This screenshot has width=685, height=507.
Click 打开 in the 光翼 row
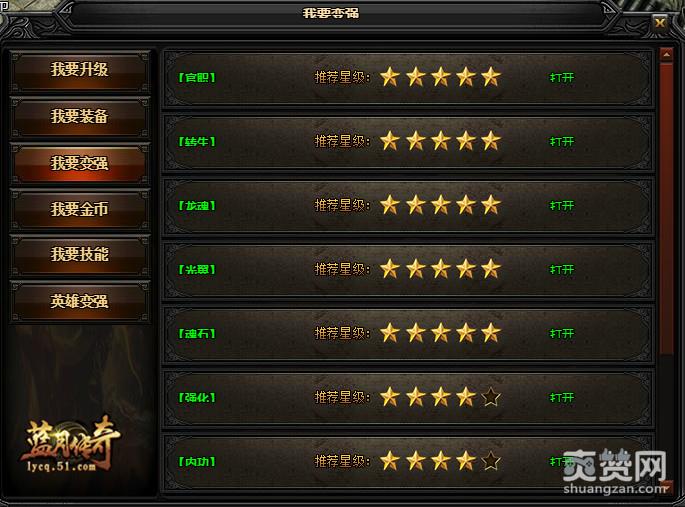pyautogui.click(x=562, y=269)
